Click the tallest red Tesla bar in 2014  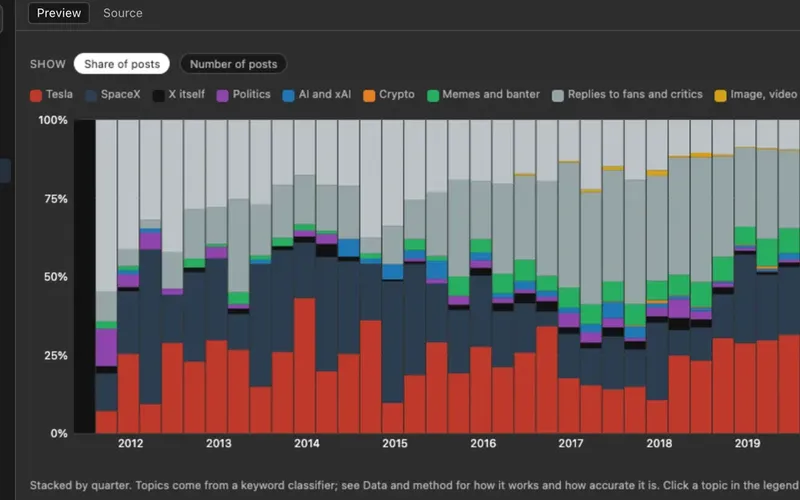[305, 366]
